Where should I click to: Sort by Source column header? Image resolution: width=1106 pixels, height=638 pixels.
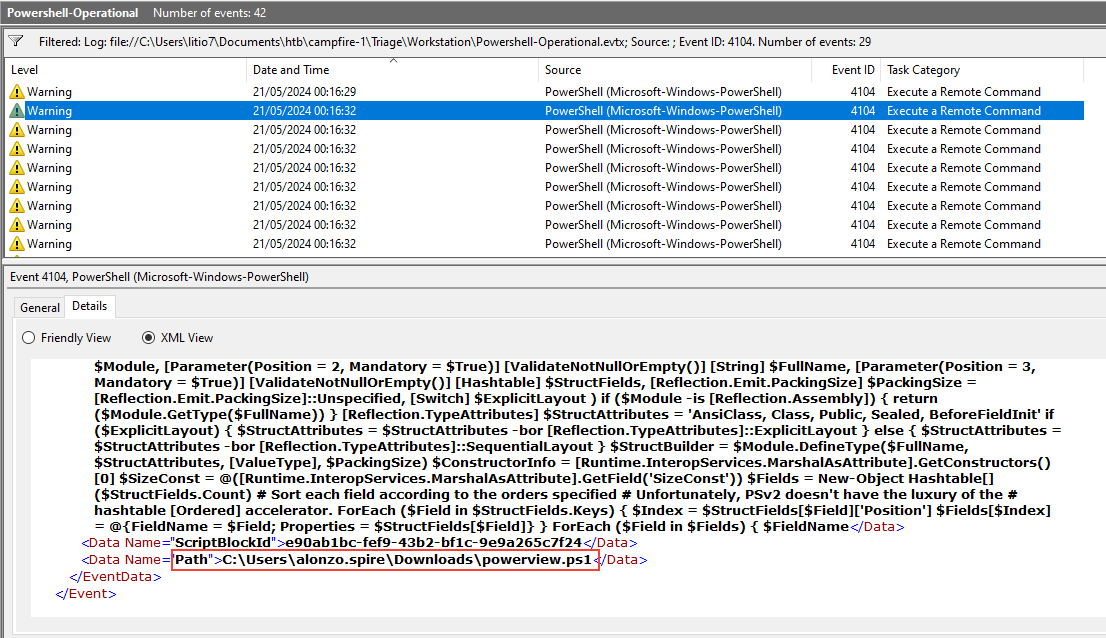click(563, 70)
